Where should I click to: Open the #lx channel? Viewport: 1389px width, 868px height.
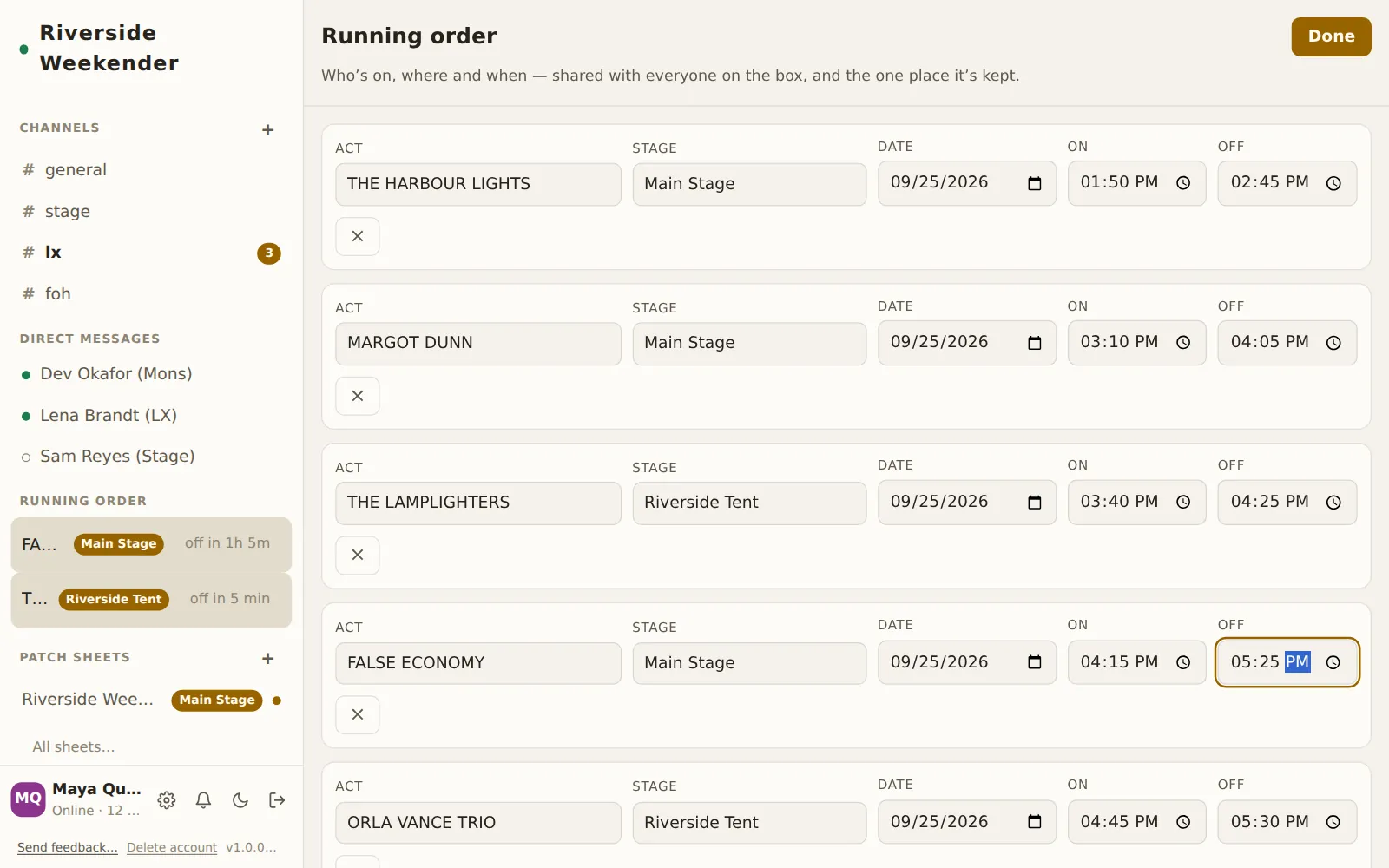(151, 253)
